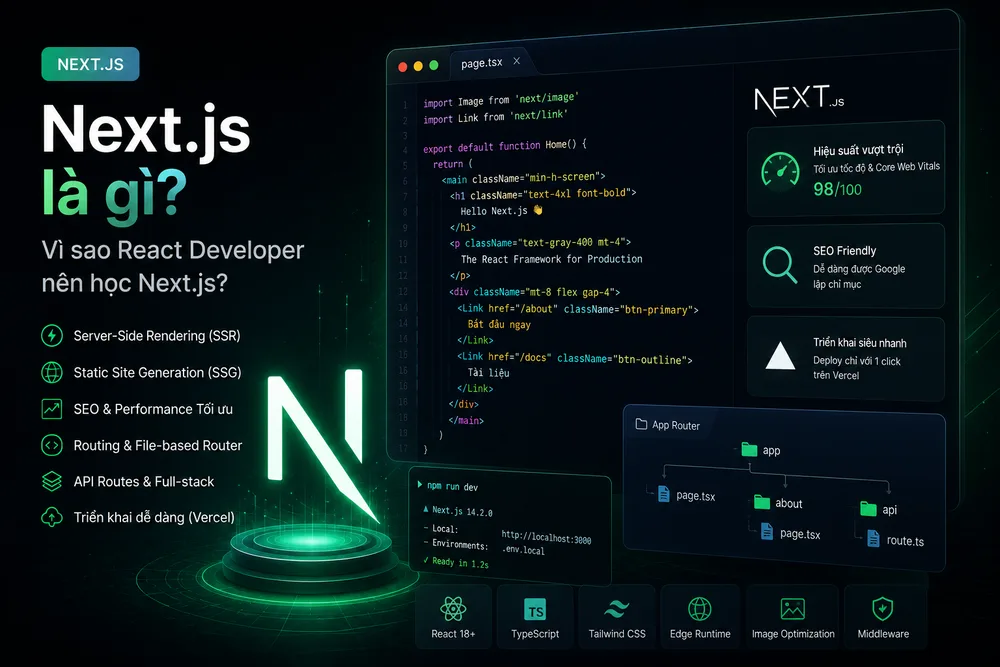Click the speedometer performance gauge icon
Viewport: 1000px width, 667px height.
pos(780,170)
